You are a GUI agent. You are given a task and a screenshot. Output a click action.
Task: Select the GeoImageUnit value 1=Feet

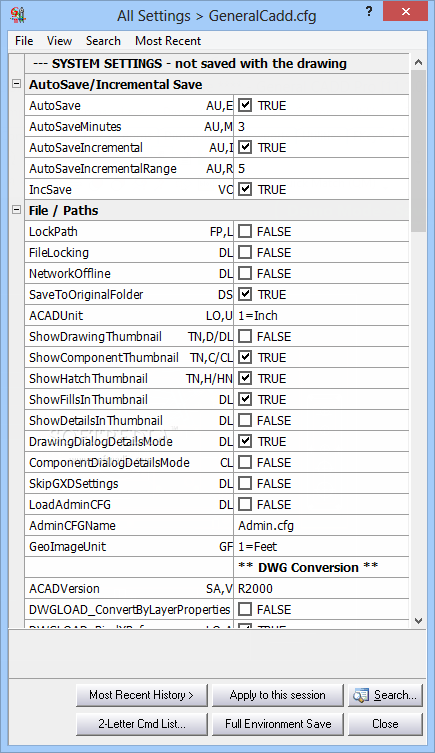click(x=321, y=547)
